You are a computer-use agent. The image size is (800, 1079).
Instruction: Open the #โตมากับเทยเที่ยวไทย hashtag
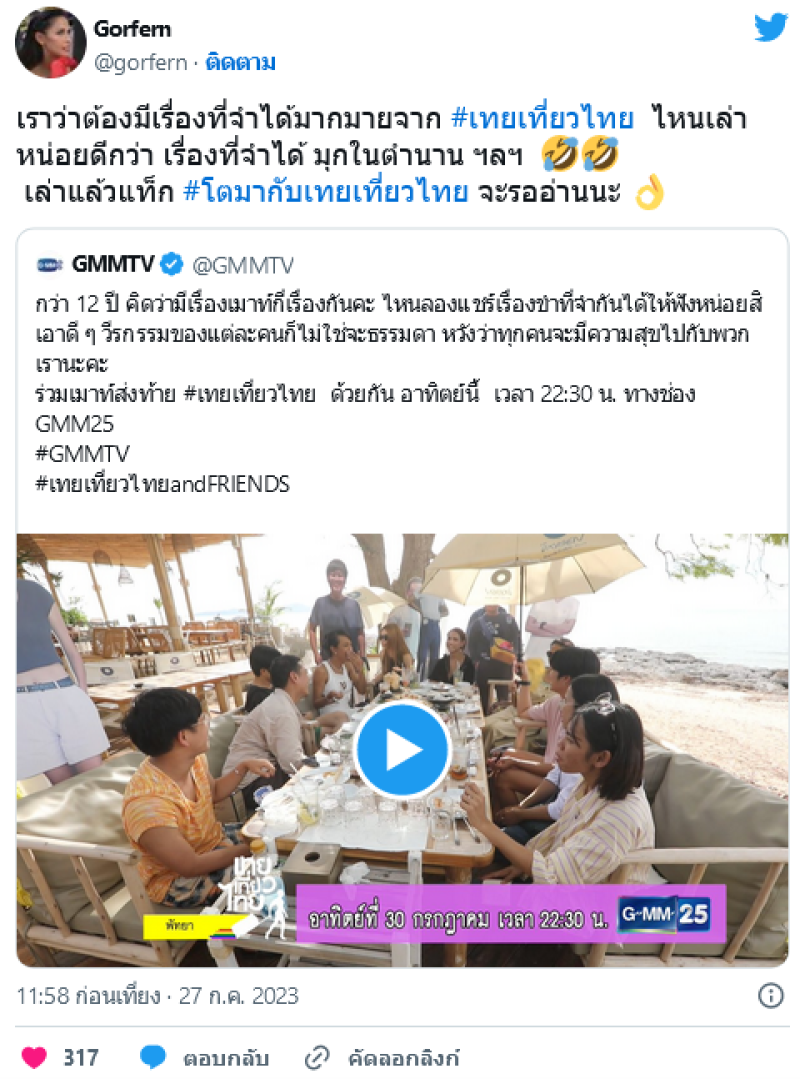(325, 192)
